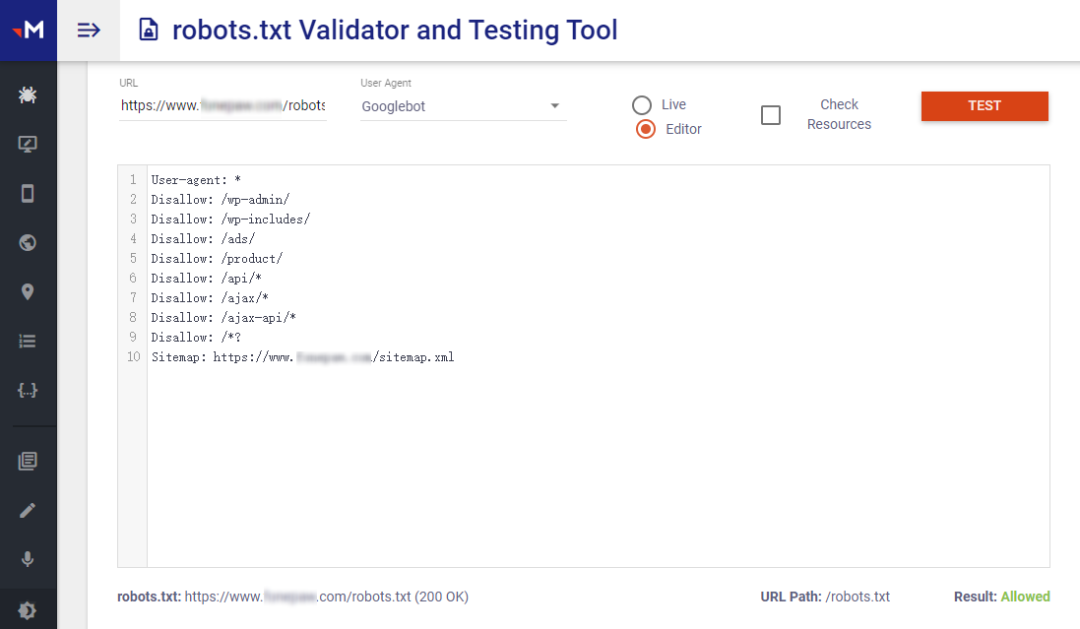Click the 'Disallow: /ads/' line

pos(203,239)
